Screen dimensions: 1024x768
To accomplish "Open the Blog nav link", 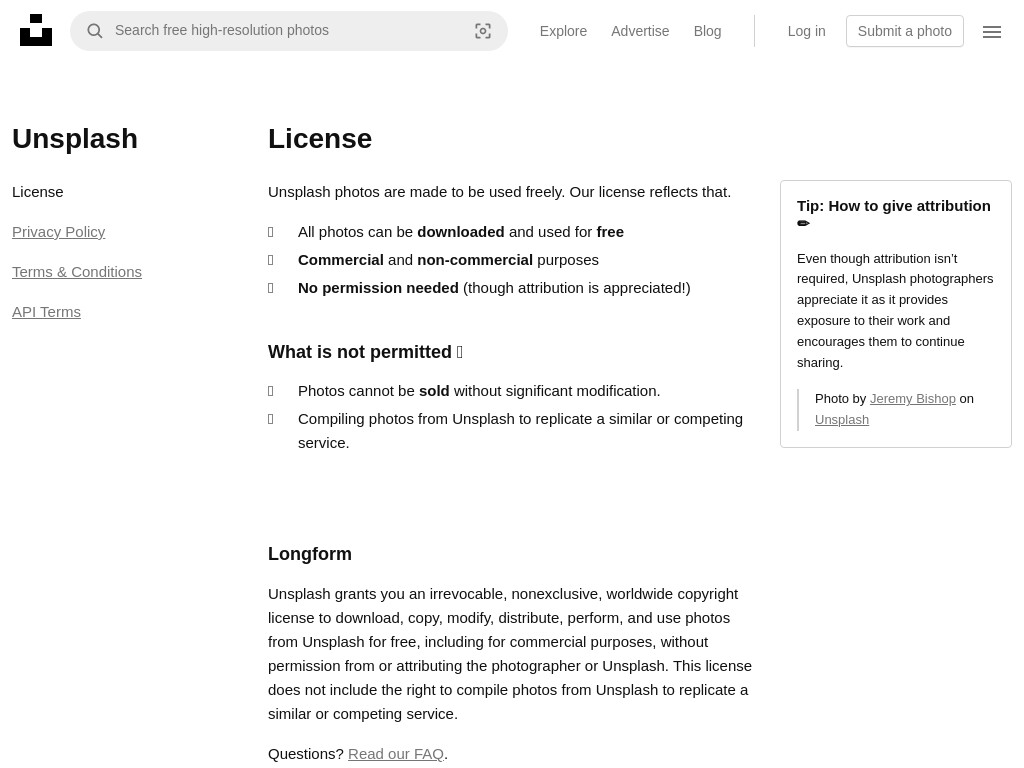I will 707,31.
